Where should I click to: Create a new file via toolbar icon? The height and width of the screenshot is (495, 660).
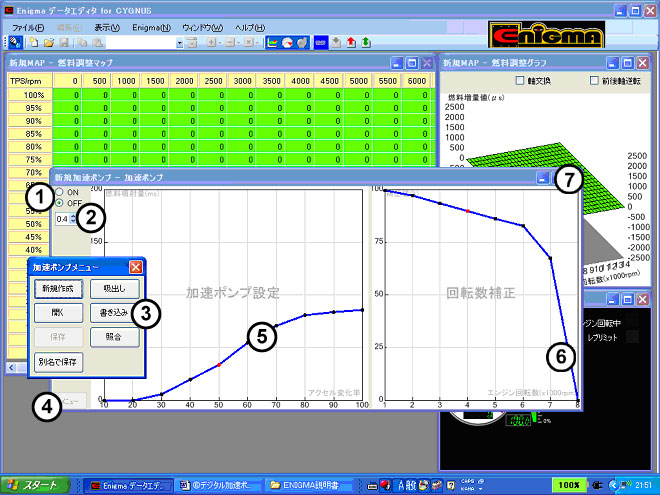33,43
